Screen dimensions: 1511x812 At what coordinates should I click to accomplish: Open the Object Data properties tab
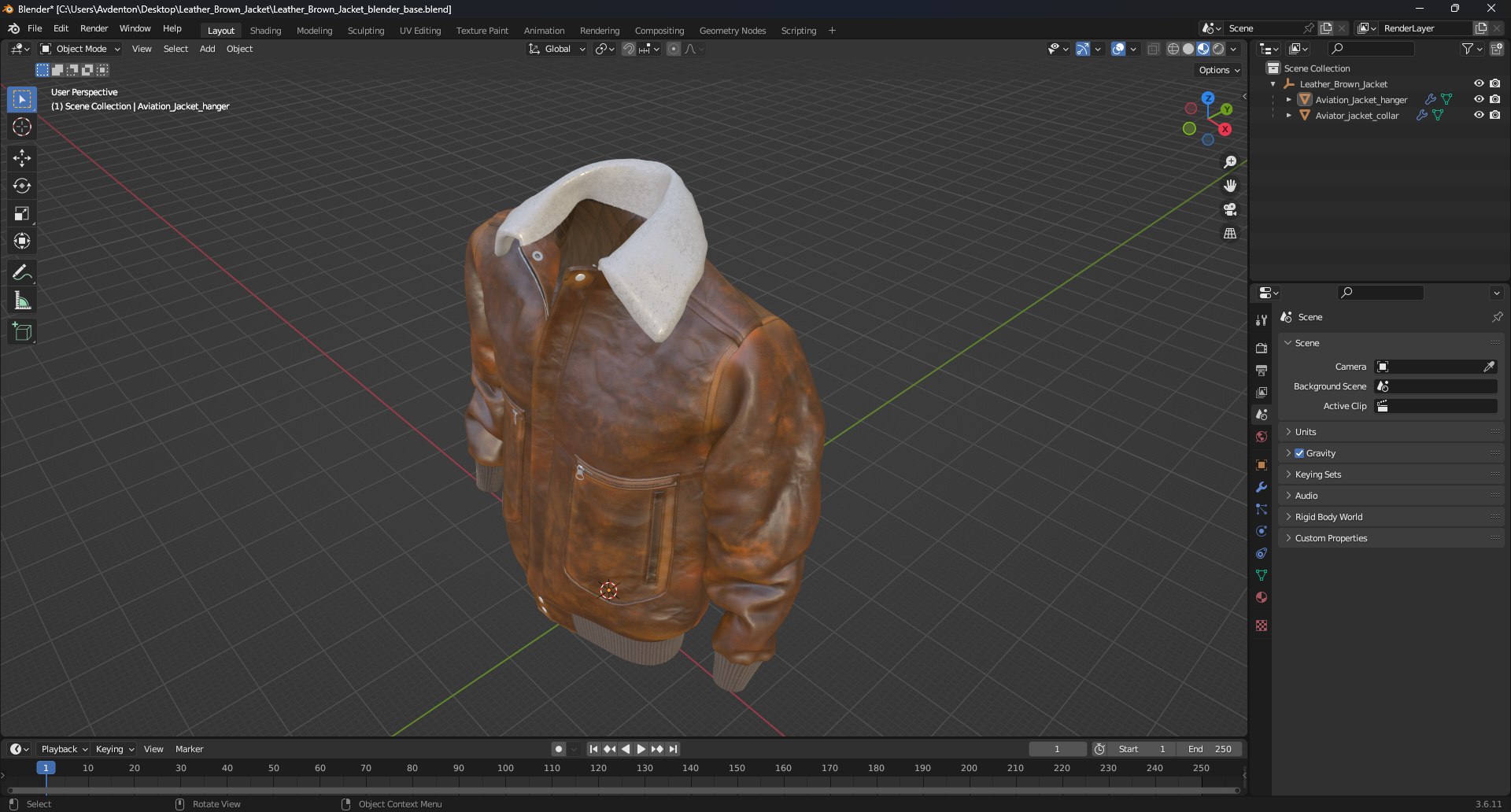pyautogui.click(x=1262, y=575)
